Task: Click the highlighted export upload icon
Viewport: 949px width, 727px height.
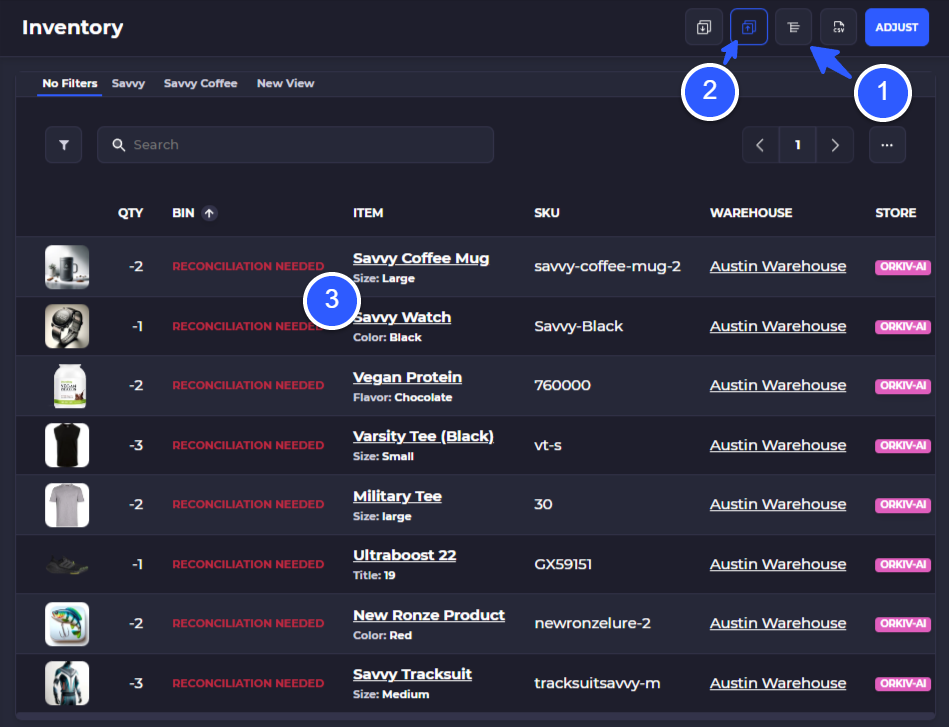Action: 749,27
